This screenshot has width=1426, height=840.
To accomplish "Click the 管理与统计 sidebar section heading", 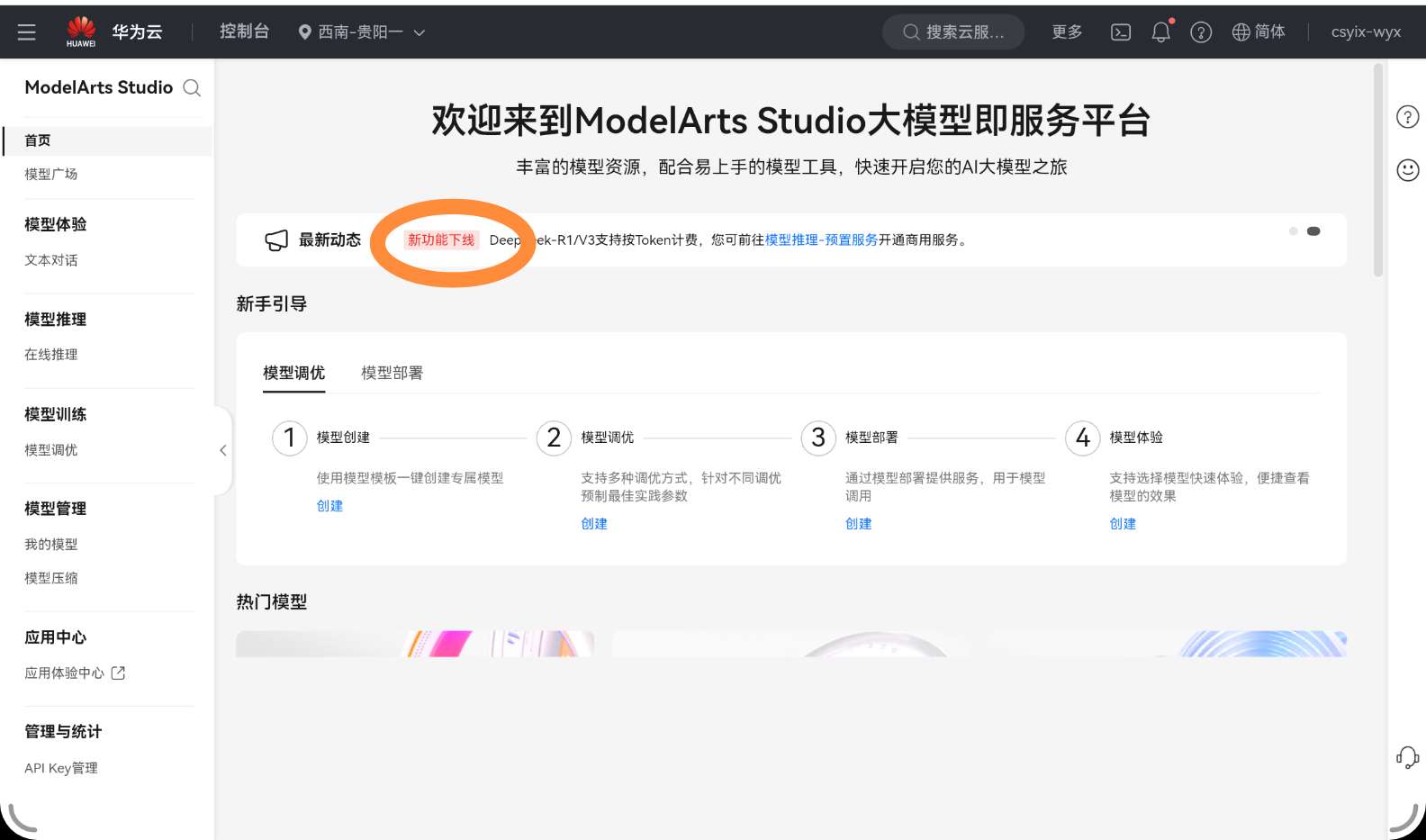I will 63,732.
